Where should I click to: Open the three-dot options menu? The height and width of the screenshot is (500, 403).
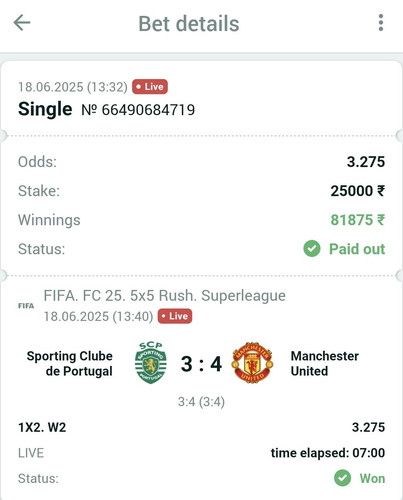click(381, 23)
